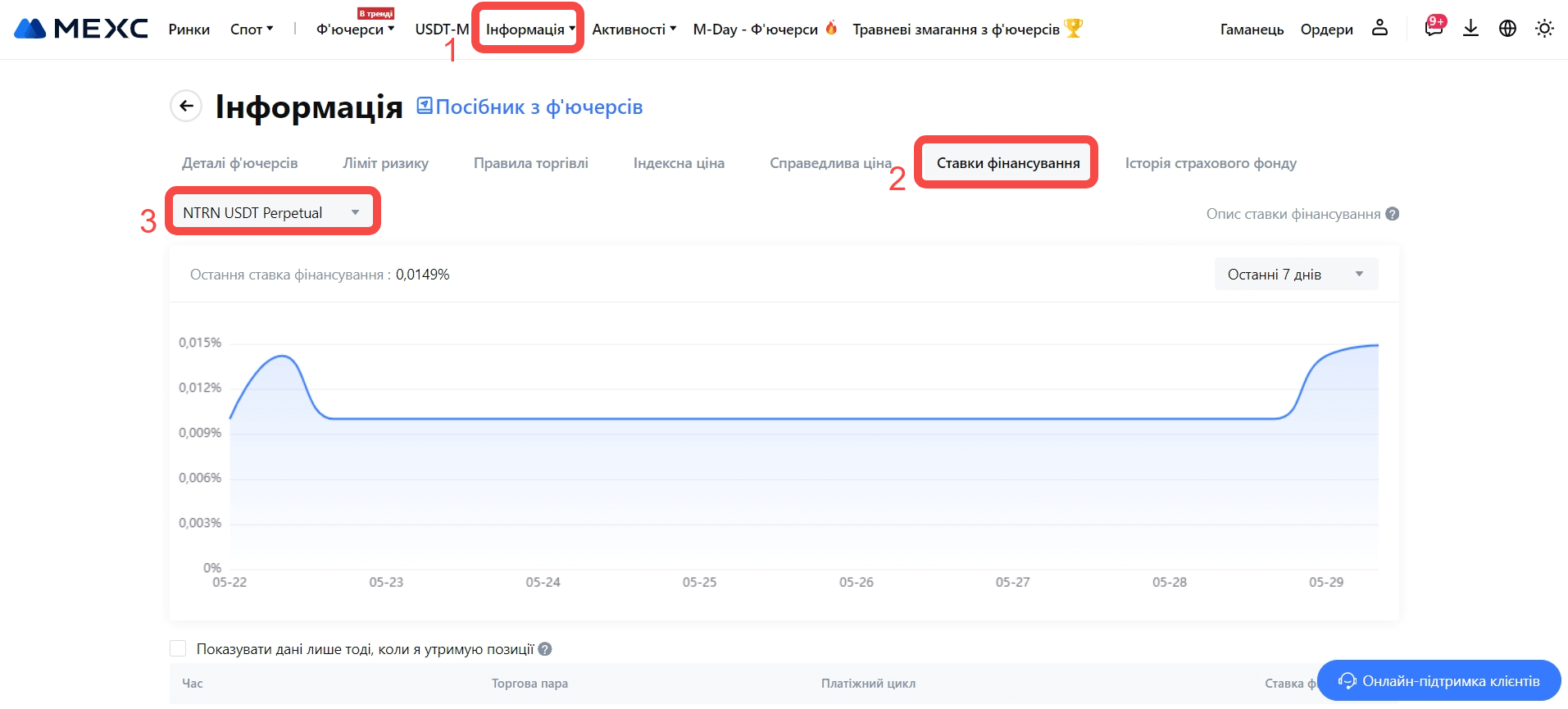
Task: Open the user profile icon
Action: point(1379,28)
